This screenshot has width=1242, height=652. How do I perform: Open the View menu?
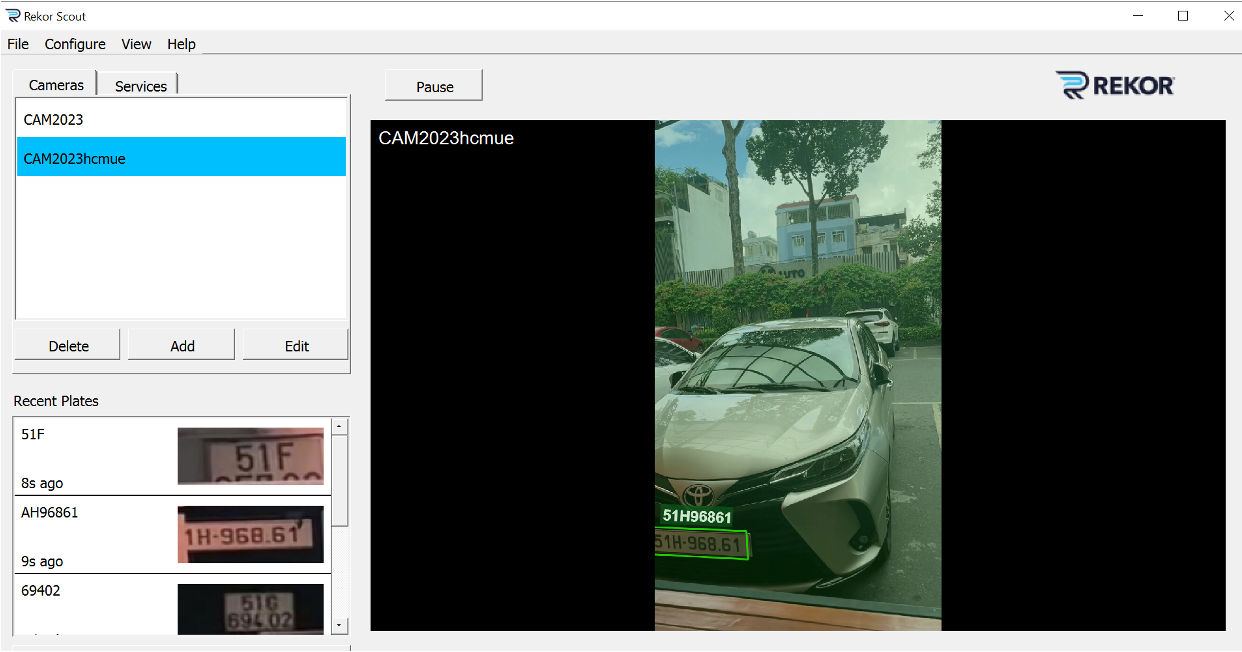click(136, 44)
